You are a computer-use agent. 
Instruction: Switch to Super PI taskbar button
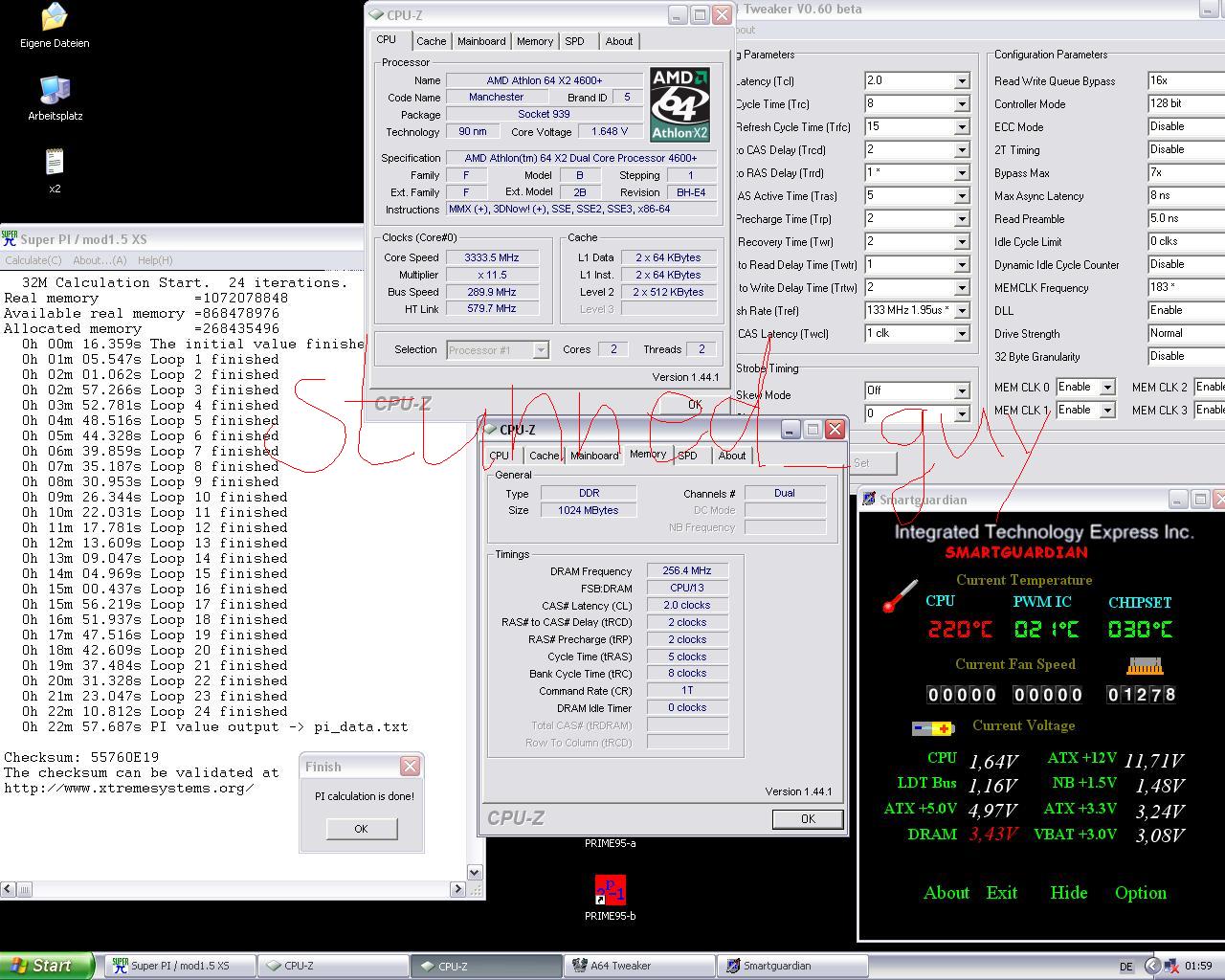click(x=180, y=966)
